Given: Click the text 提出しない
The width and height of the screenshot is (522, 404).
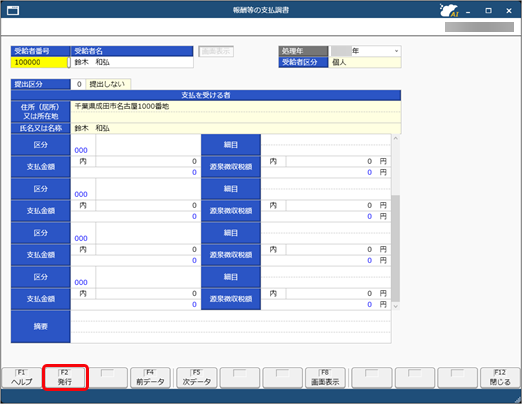Looking at the screenshot, I should pos(107,84).
